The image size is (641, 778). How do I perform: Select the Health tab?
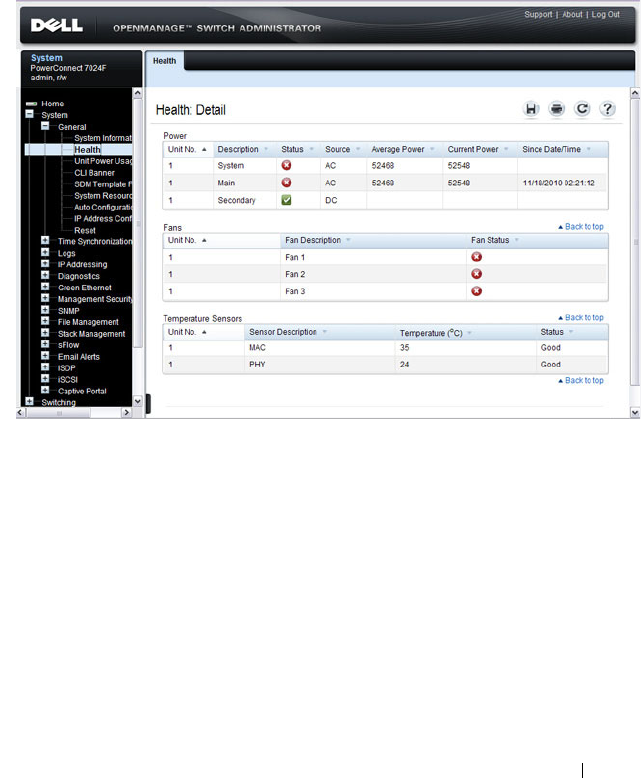pyautogui.click(x=164, y=61)
